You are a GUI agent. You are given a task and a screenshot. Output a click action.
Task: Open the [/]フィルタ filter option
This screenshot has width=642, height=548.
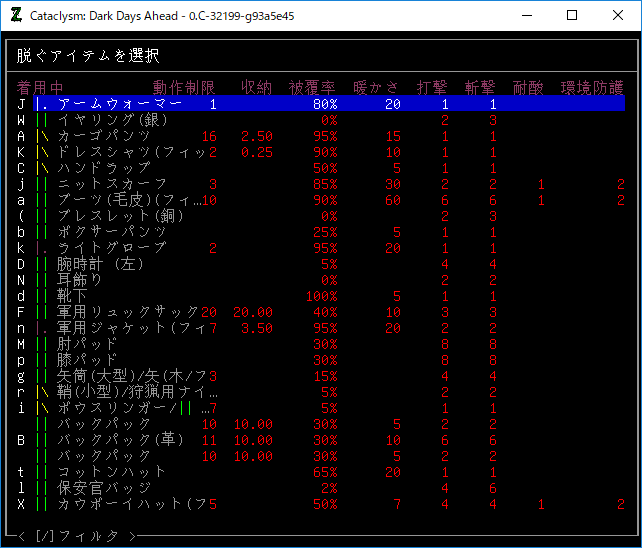pos(75,536)
